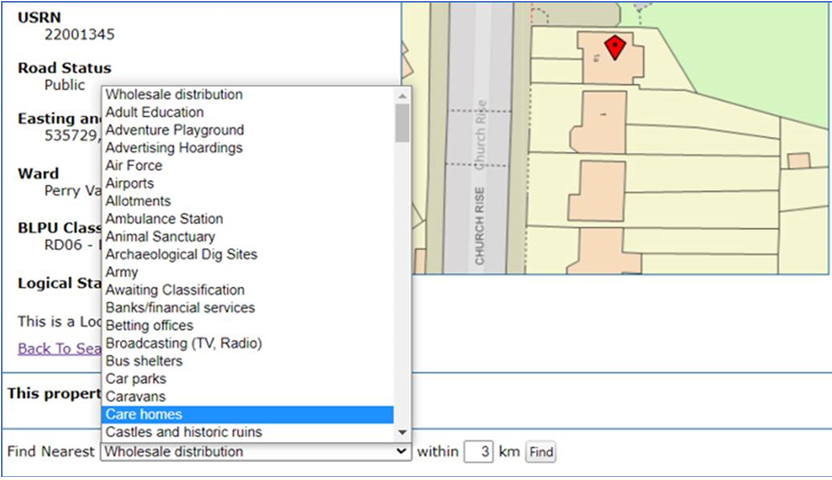Choose Adult Education from the list
This screenshot has width=832, height=480.
pos(247,112)
